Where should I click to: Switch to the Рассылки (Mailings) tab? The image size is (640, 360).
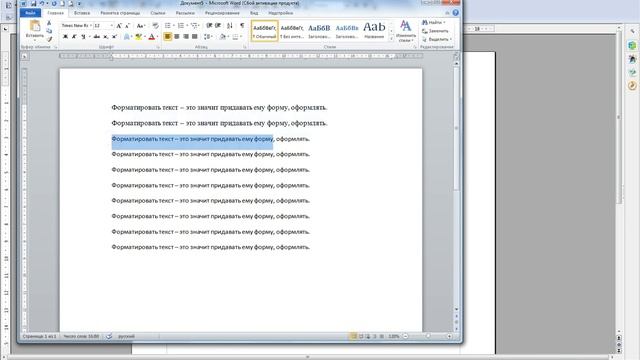click(185, 13)
